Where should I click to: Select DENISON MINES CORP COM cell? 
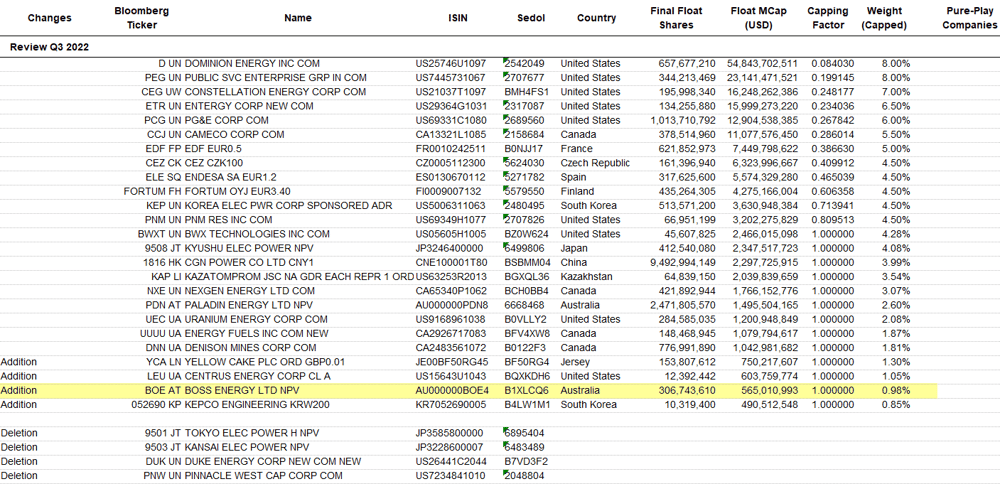pyautogui.click(x=250, y=348)
